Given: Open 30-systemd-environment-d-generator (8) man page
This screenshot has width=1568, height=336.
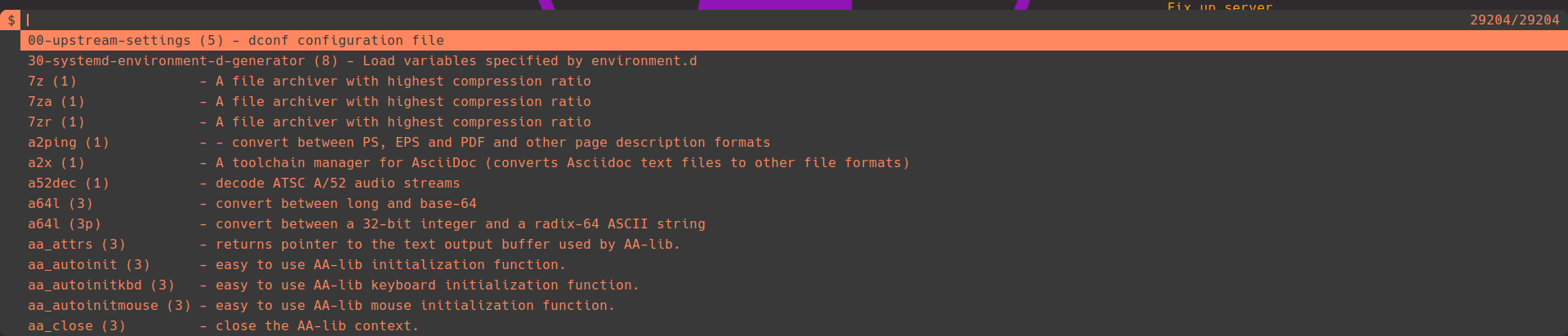Looking at the screenshot, I should click(362, 61).
